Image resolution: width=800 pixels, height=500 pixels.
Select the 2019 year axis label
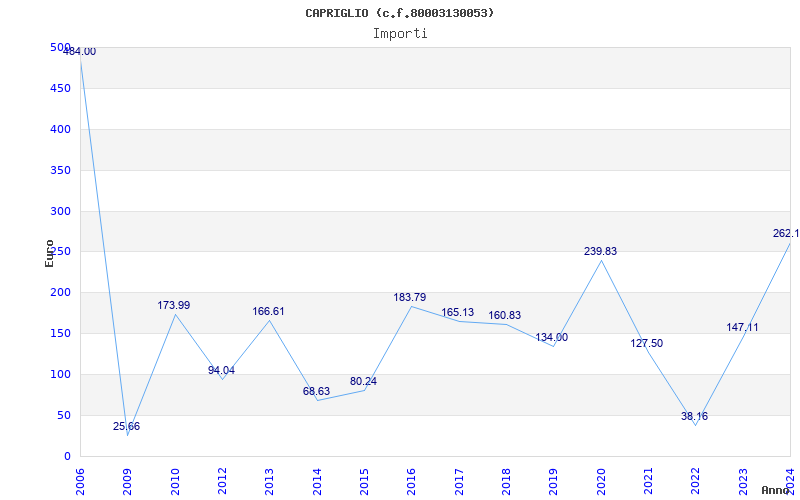[x=554, y=482]
